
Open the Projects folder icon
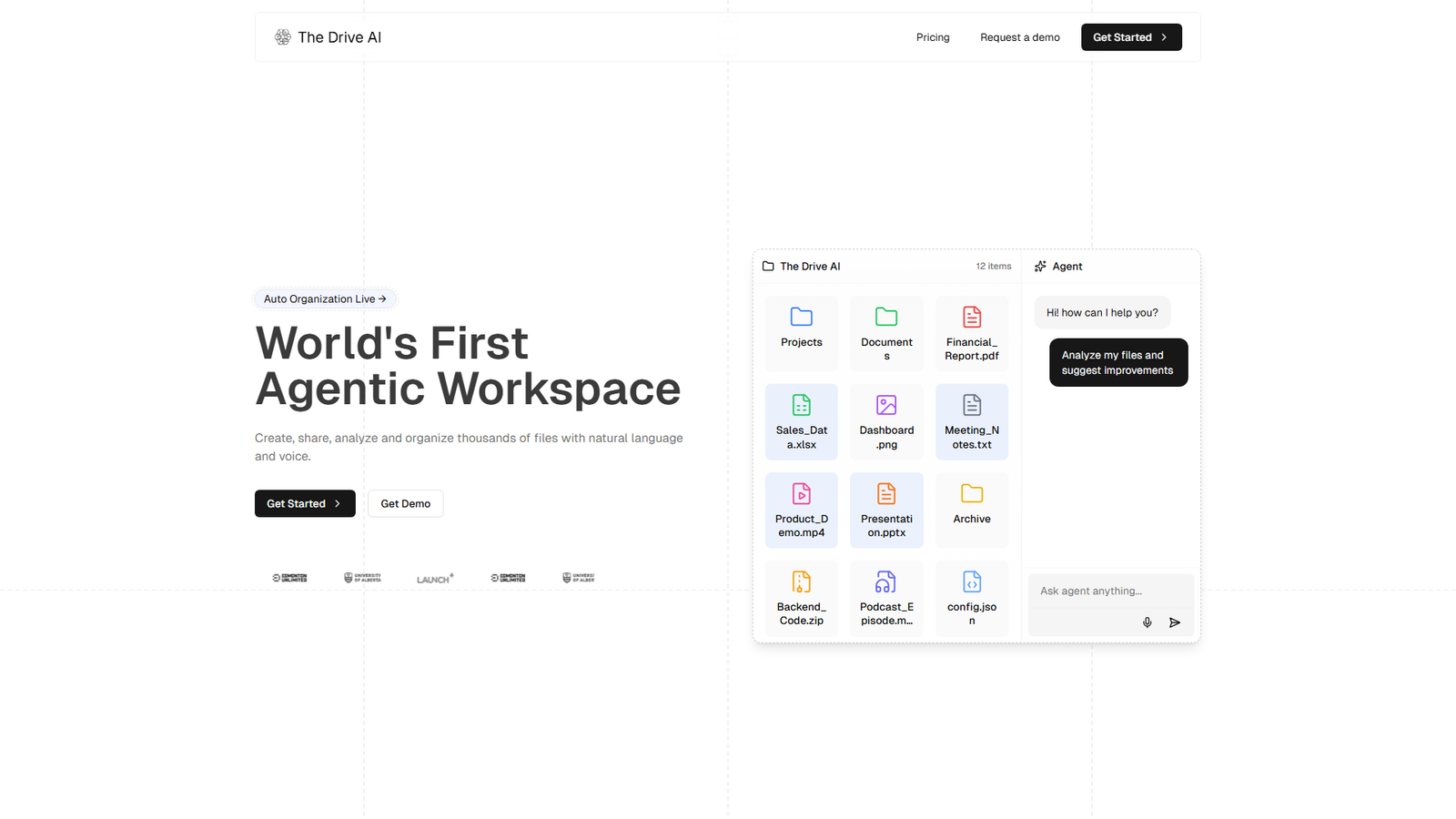coord(801,318)
